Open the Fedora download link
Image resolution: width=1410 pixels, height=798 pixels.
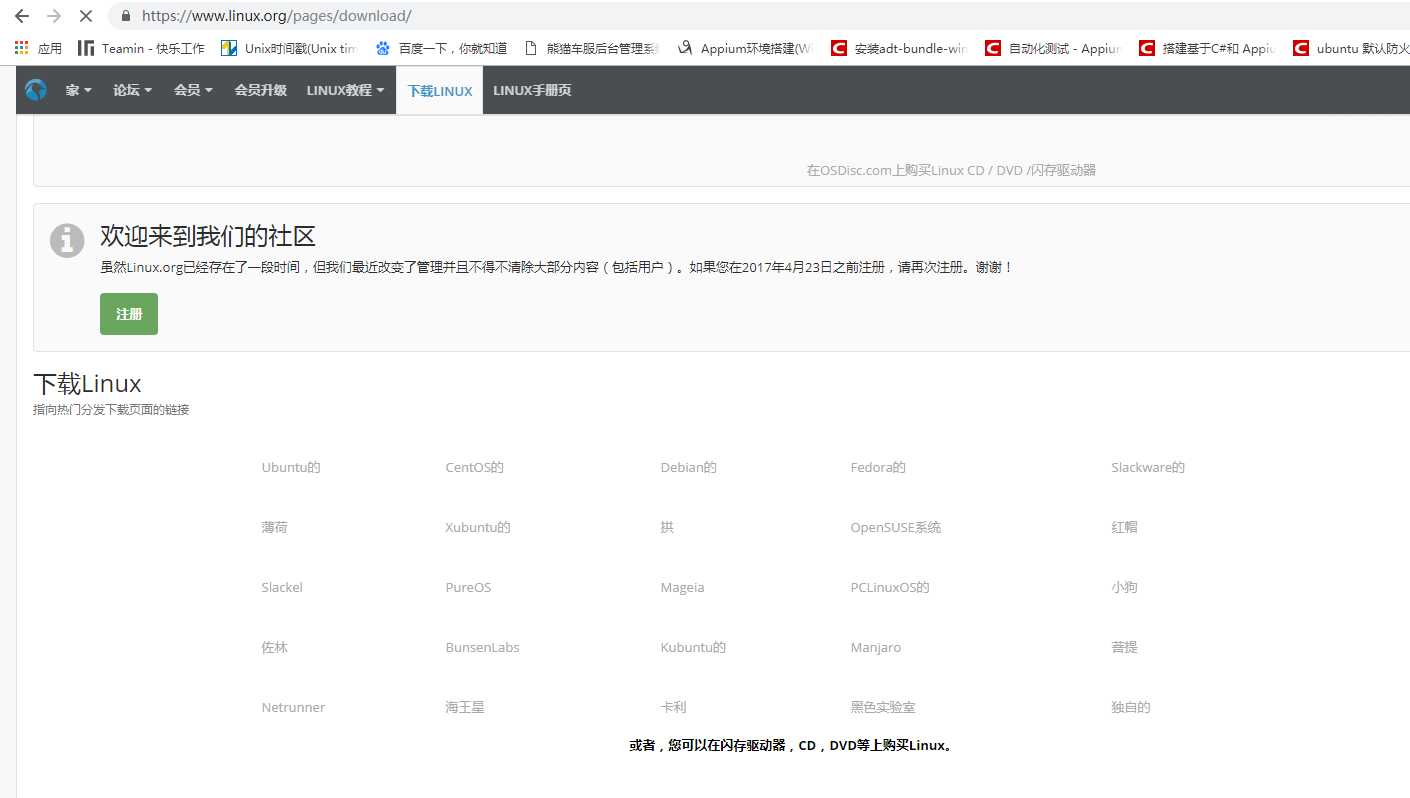tap(878, 467)
